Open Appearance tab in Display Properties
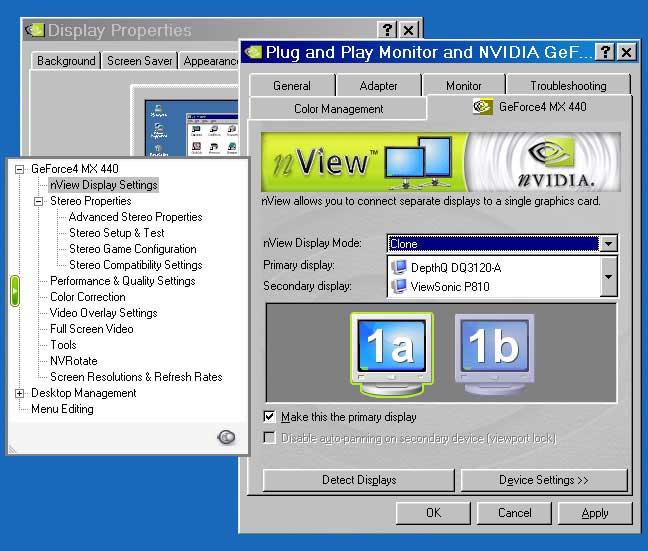The image size is (648, 551). [x=210, y=61]
